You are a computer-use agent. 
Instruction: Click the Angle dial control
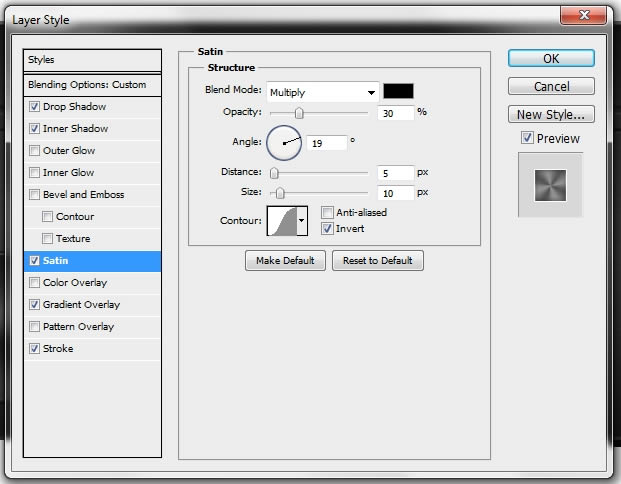coord(284,143)
